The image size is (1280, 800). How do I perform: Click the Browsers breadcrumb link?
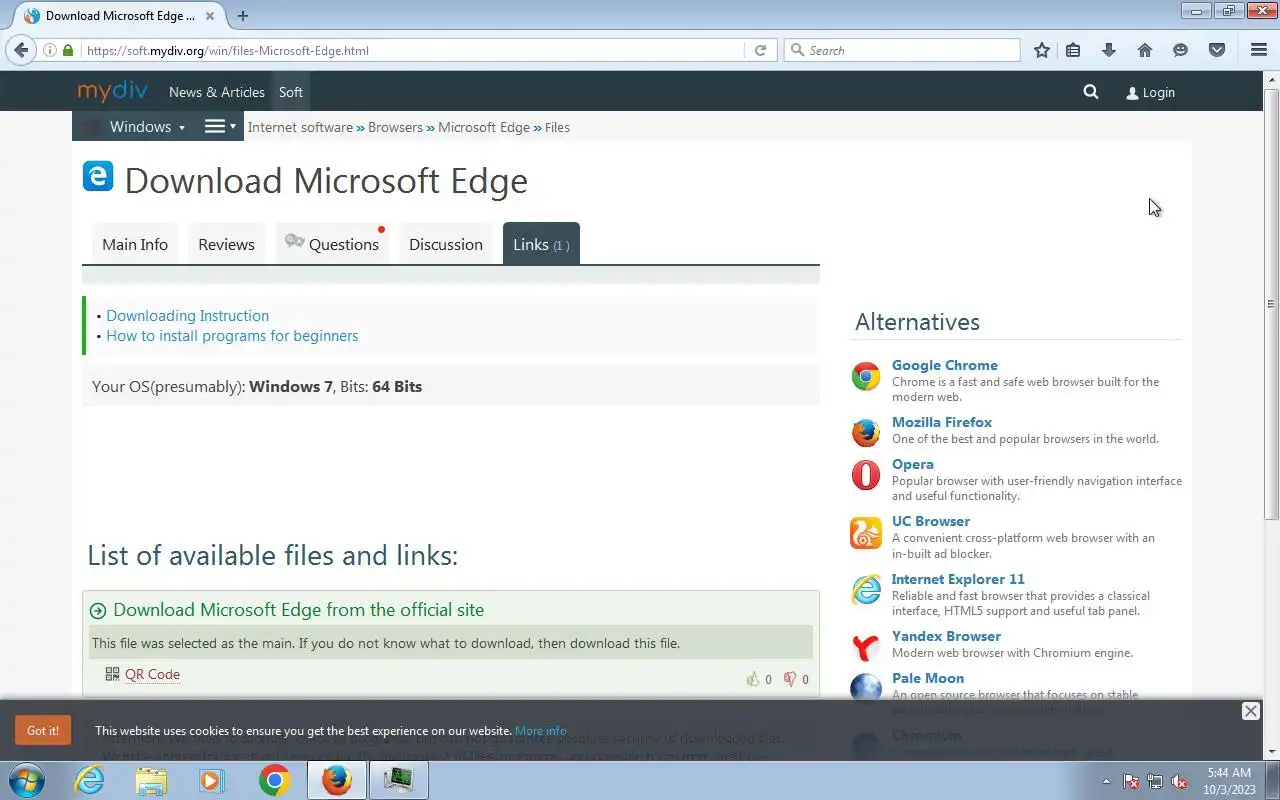click(x=395, y=127)
